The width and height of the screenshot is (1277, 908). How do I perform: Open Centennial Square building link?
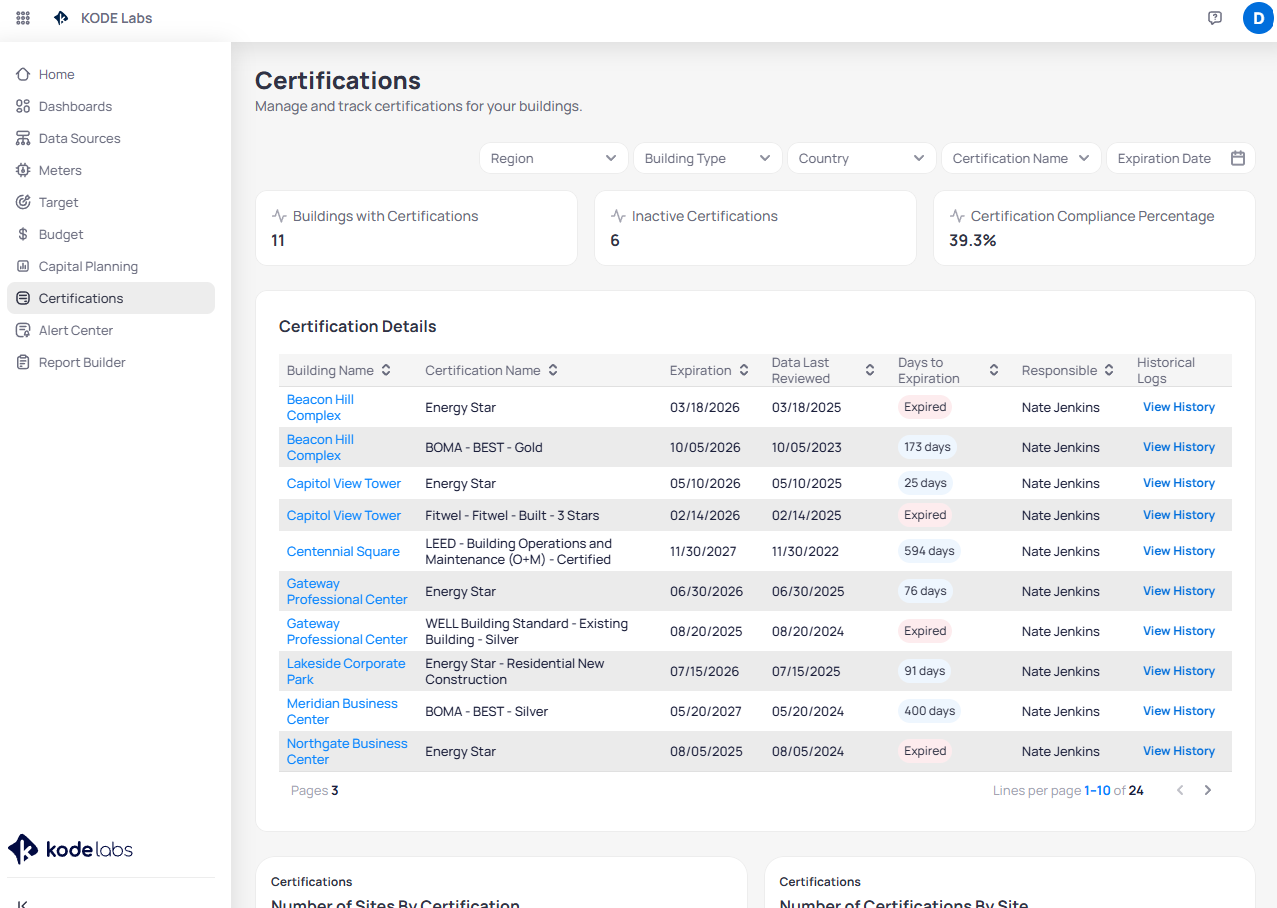(x=343, y=551)
